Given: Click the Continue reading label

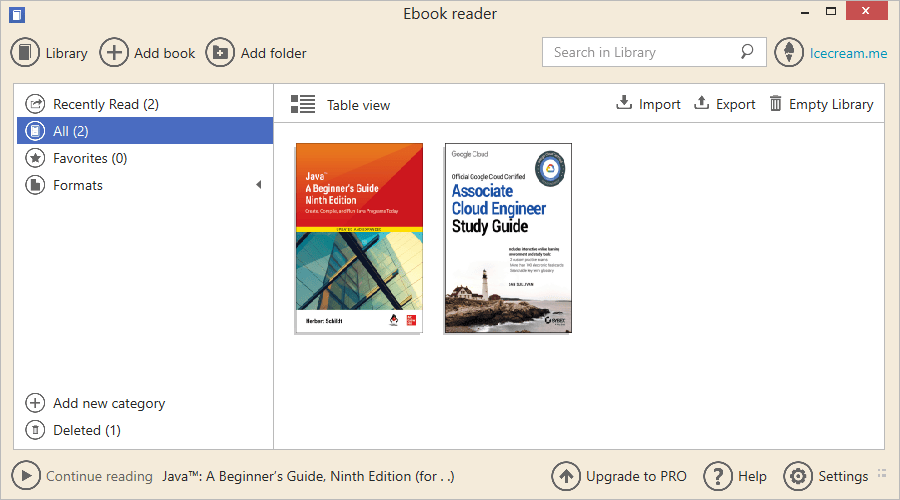Looking at the screenshot, I should 99,476.
